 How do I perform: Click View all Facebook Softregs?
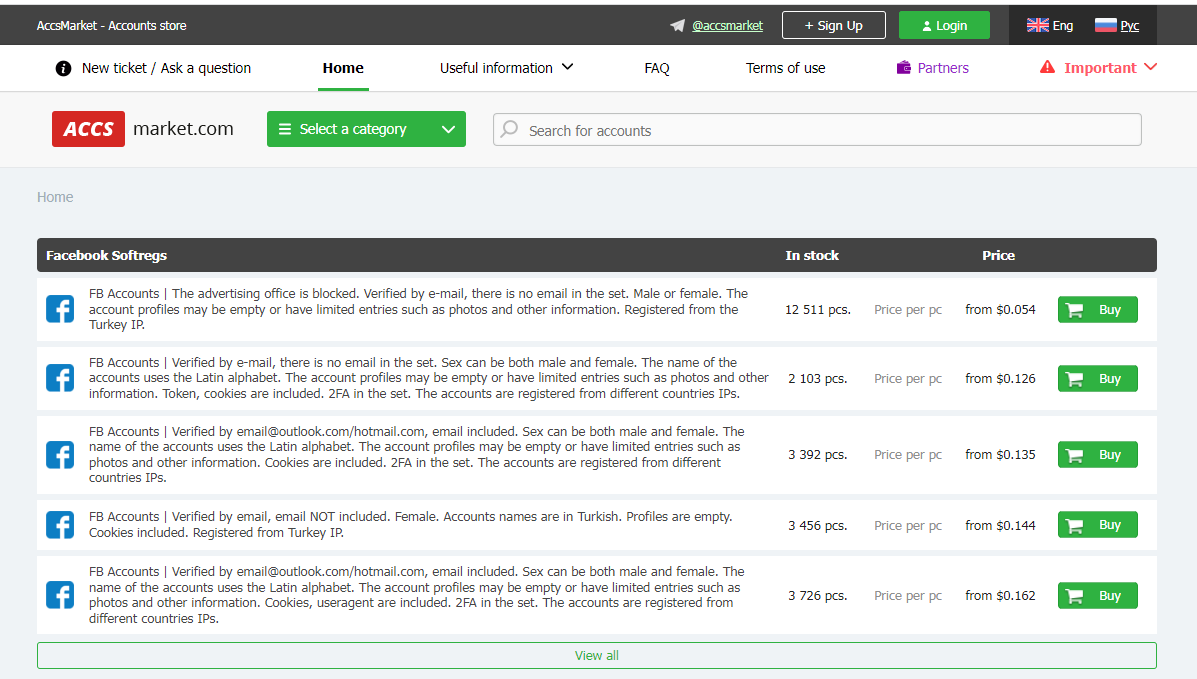597,655
